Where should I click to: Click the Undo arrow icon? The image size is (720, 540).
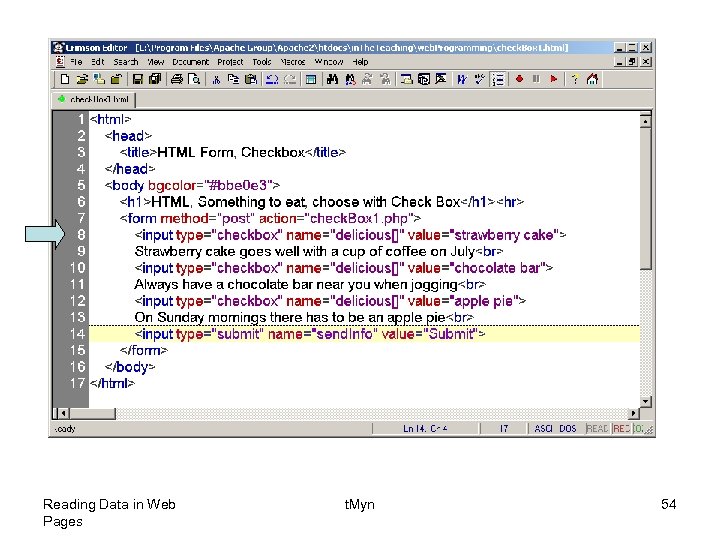[272, 79]
